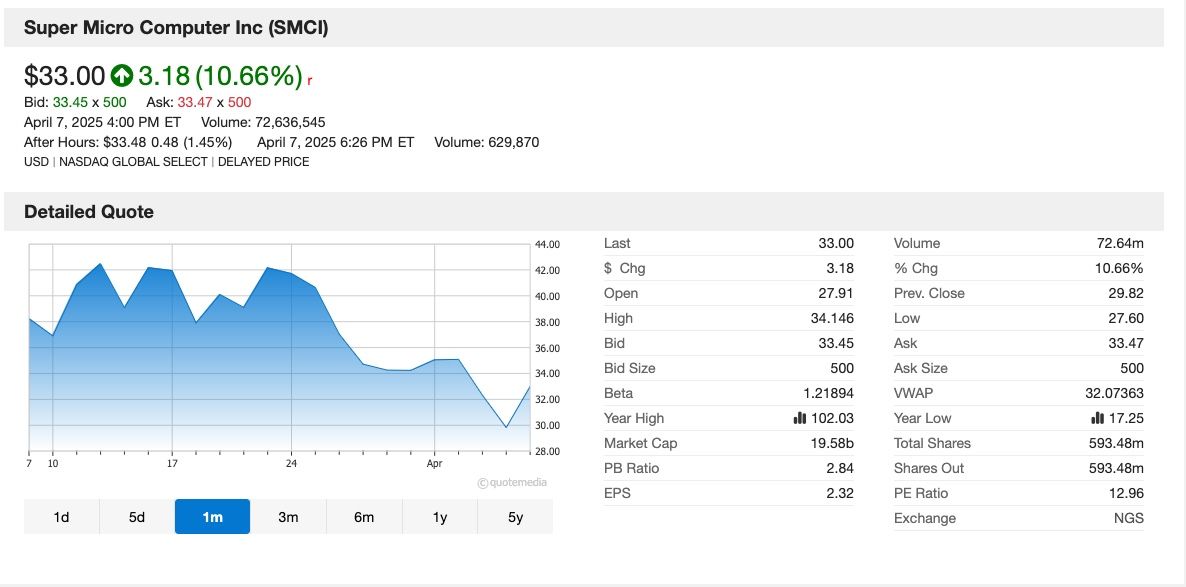Viewport: 1186px width, 587px height.
Task: Click the bar chart icon next to Year High
Action: tap(799, 418)
